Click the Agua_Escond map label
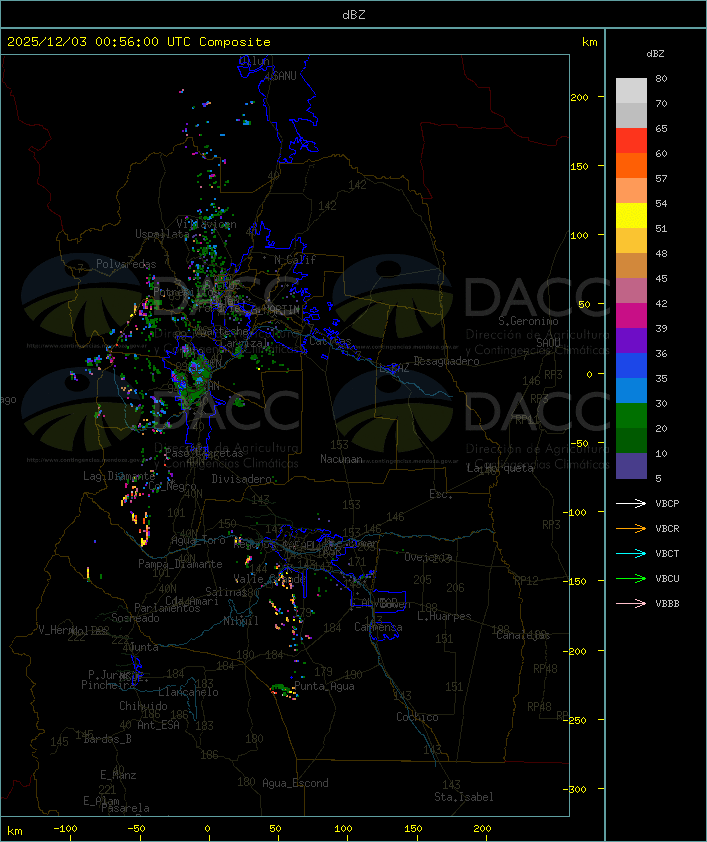This screenshot has height=842, width=707. click(x=295, y=783)
